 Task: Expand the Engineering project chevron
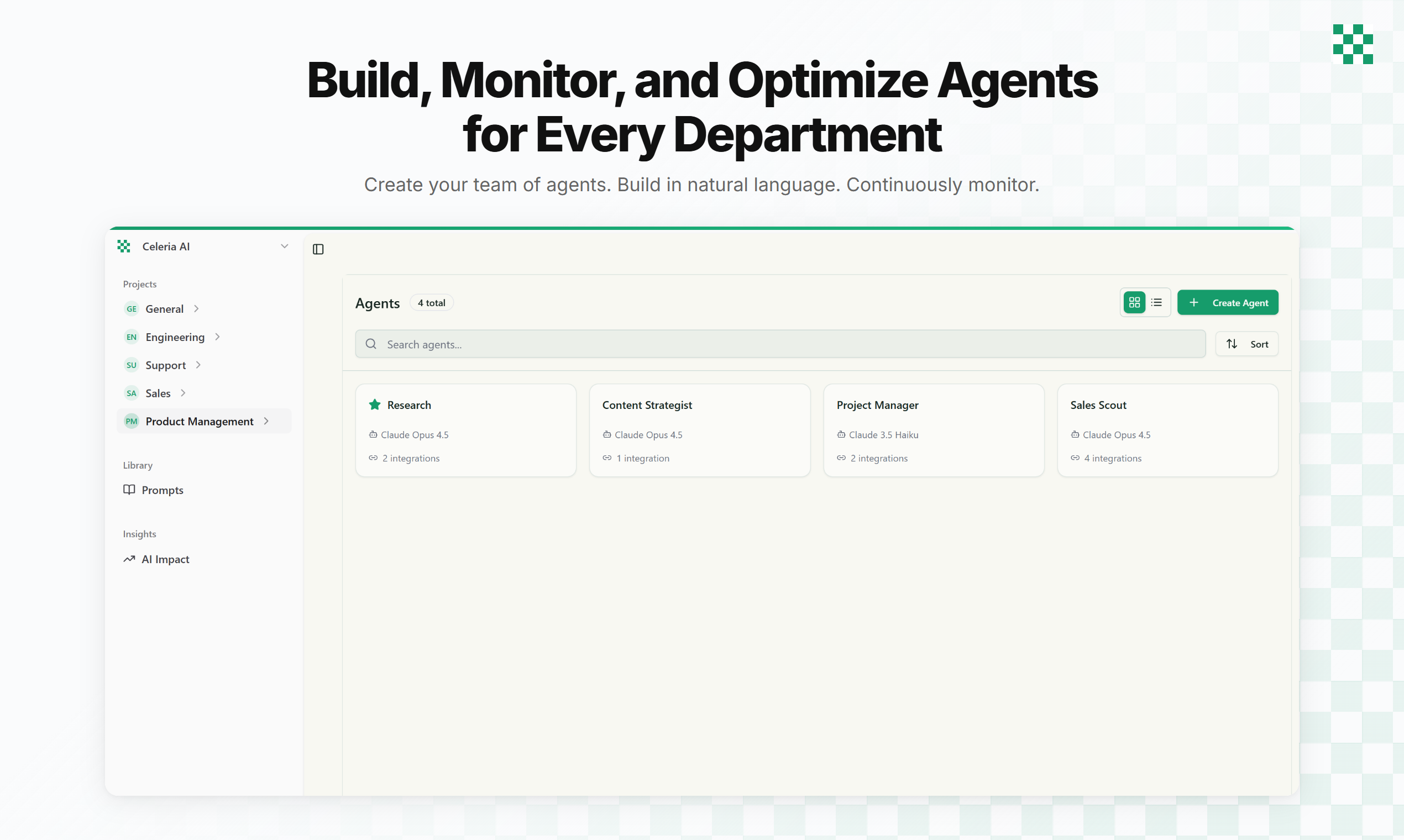(x=217, y=337)
